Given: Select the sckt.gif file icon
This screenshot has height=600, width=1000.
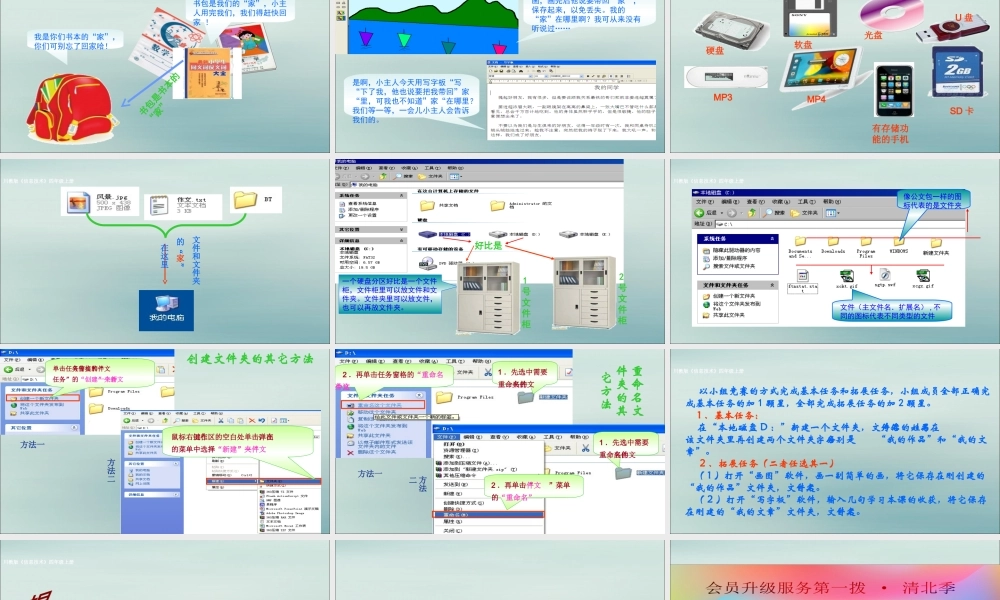Looking at the screenshot, I should (x=846, y=275).
